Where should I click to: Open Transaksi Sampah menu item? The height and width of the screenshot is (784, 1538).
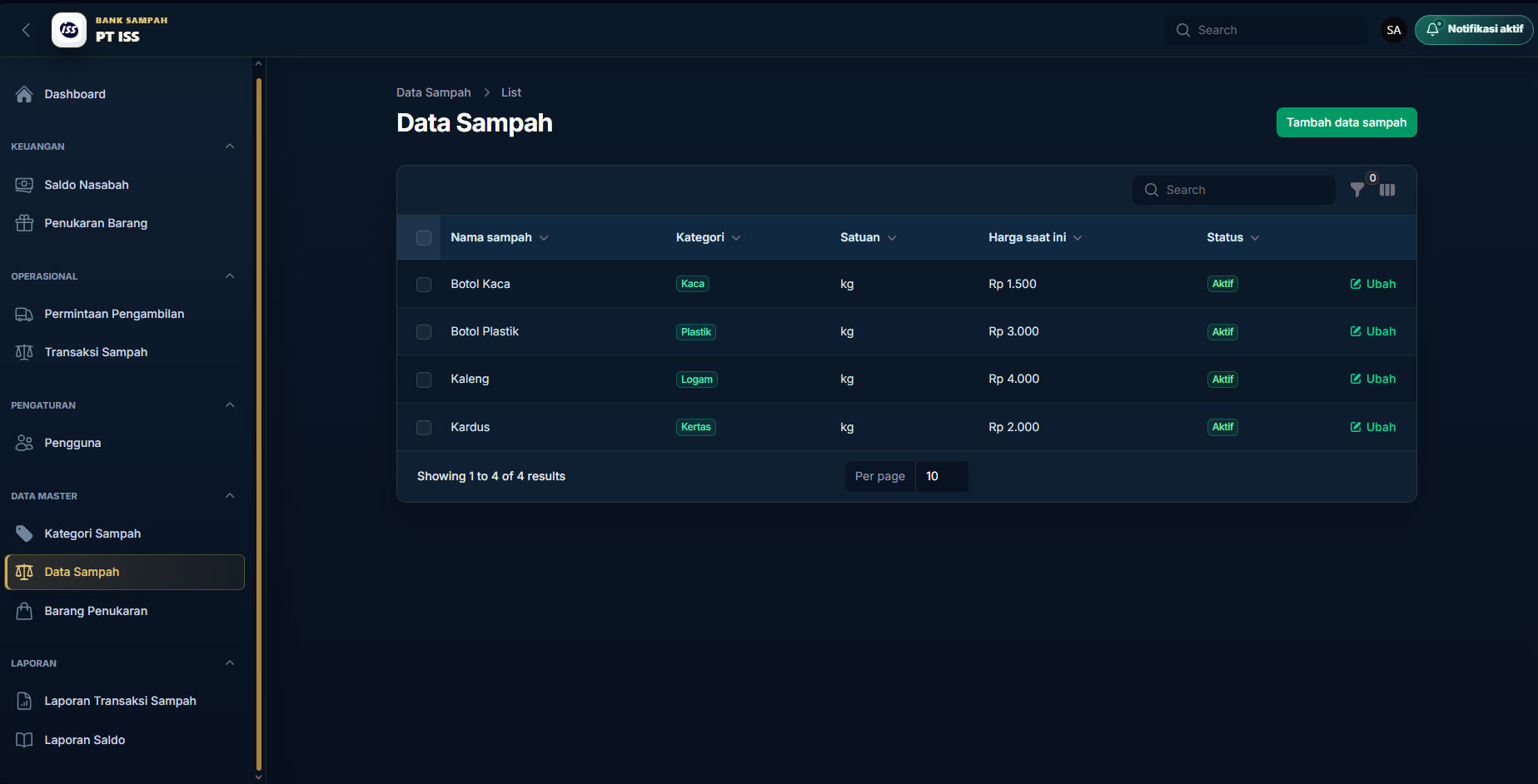click(125, 352)
